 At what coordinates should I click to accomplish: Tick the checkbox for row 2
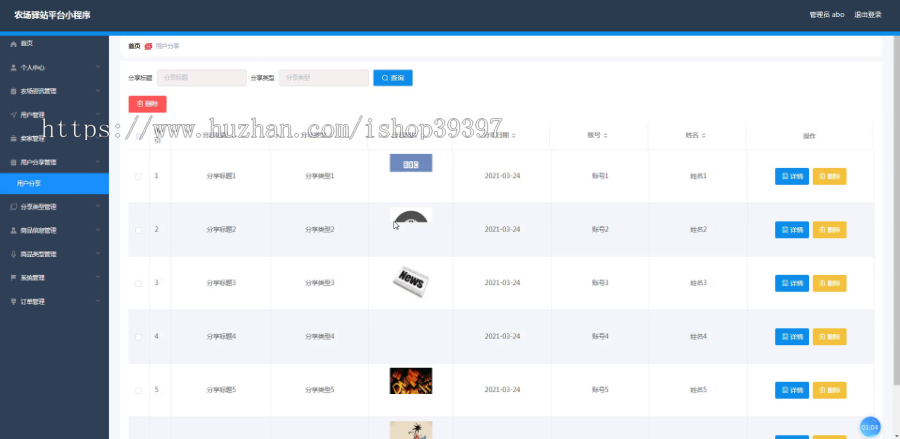[138, 230]
